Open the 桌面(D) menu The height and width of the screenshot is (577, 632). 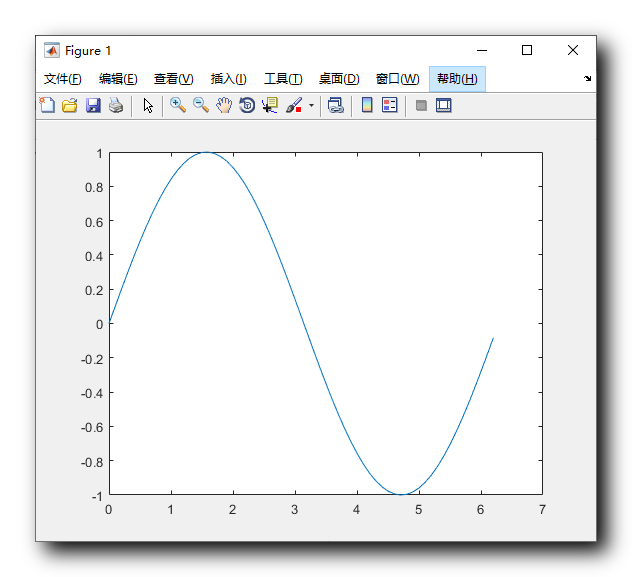click(339, 79)
